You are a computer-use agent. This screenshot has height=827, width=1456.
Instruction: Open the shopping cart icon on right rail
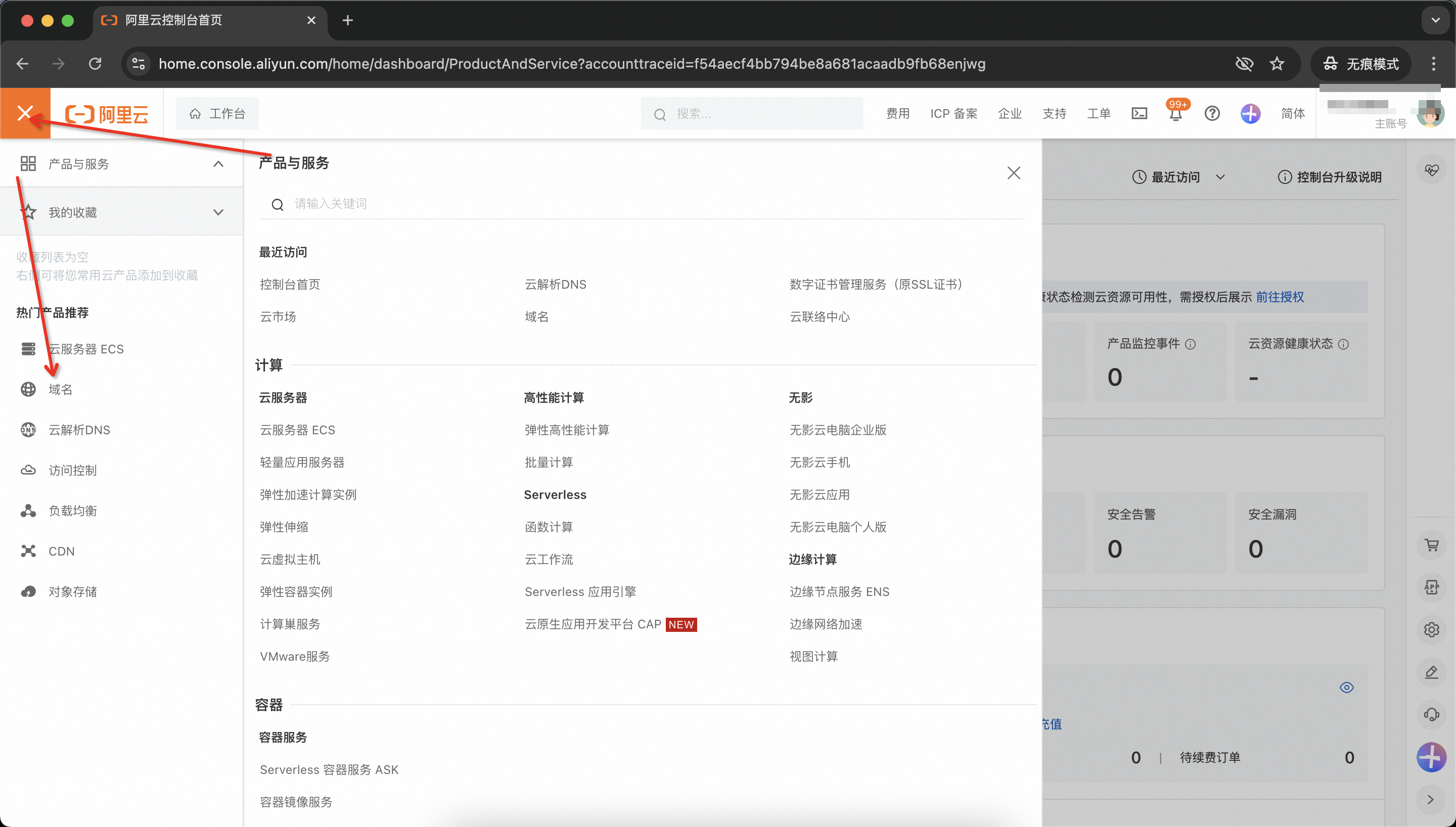pos(1432,545)
